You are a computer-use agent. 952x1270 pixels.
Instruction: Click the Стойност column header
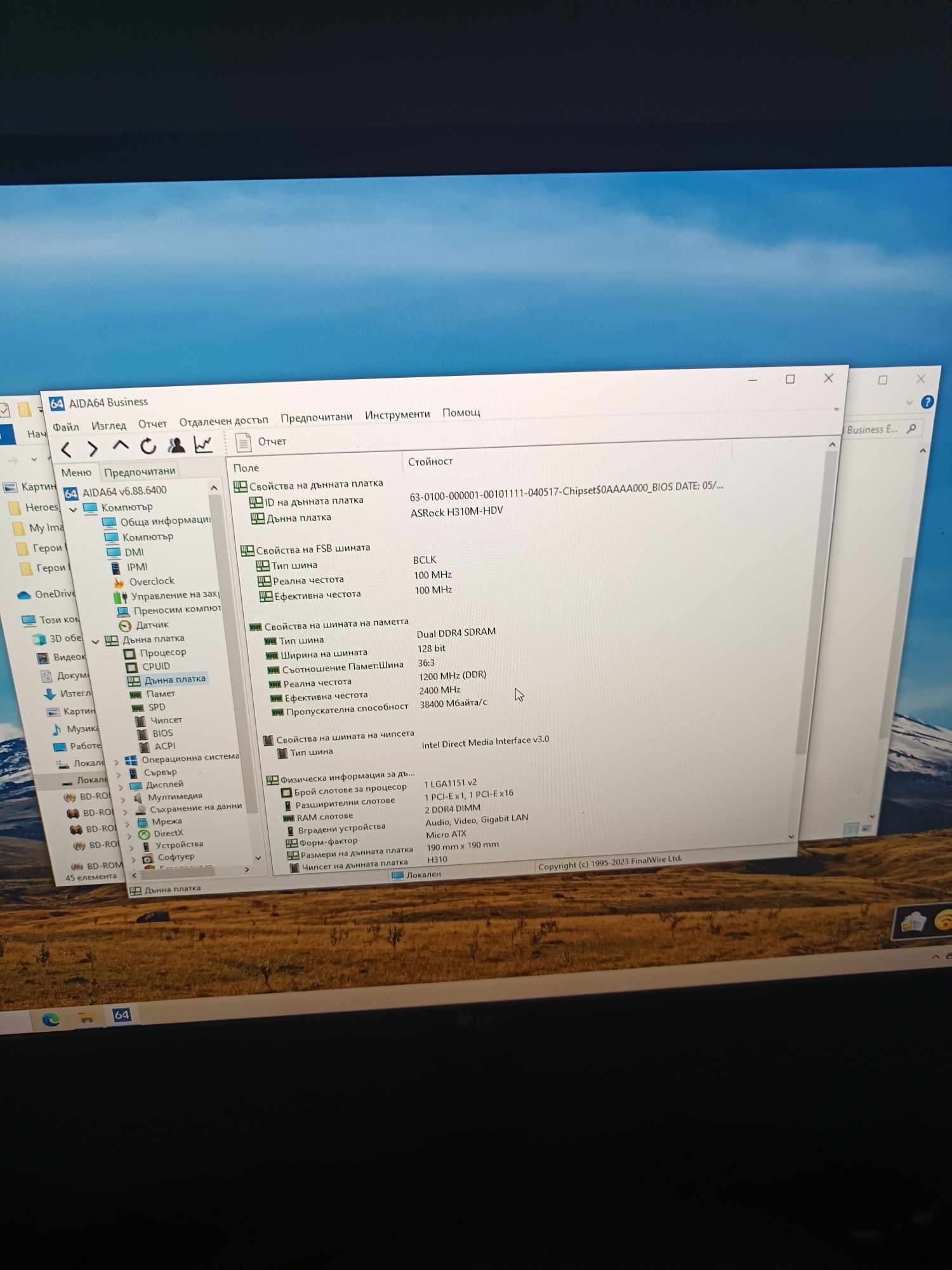click(x=430, y=462)
